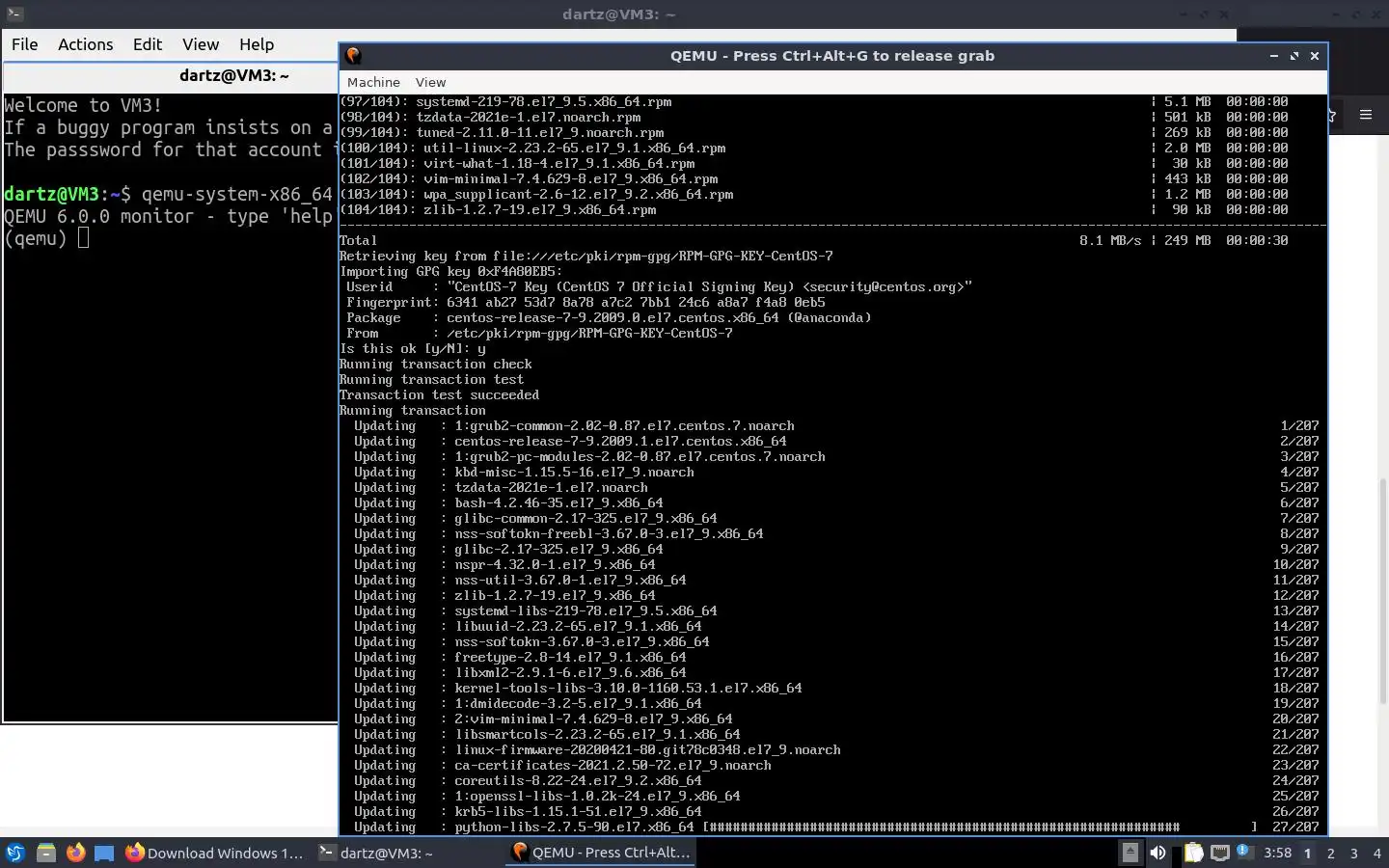
Task: Click the qemu-system-x86_64 command line text
Action: 237,194
